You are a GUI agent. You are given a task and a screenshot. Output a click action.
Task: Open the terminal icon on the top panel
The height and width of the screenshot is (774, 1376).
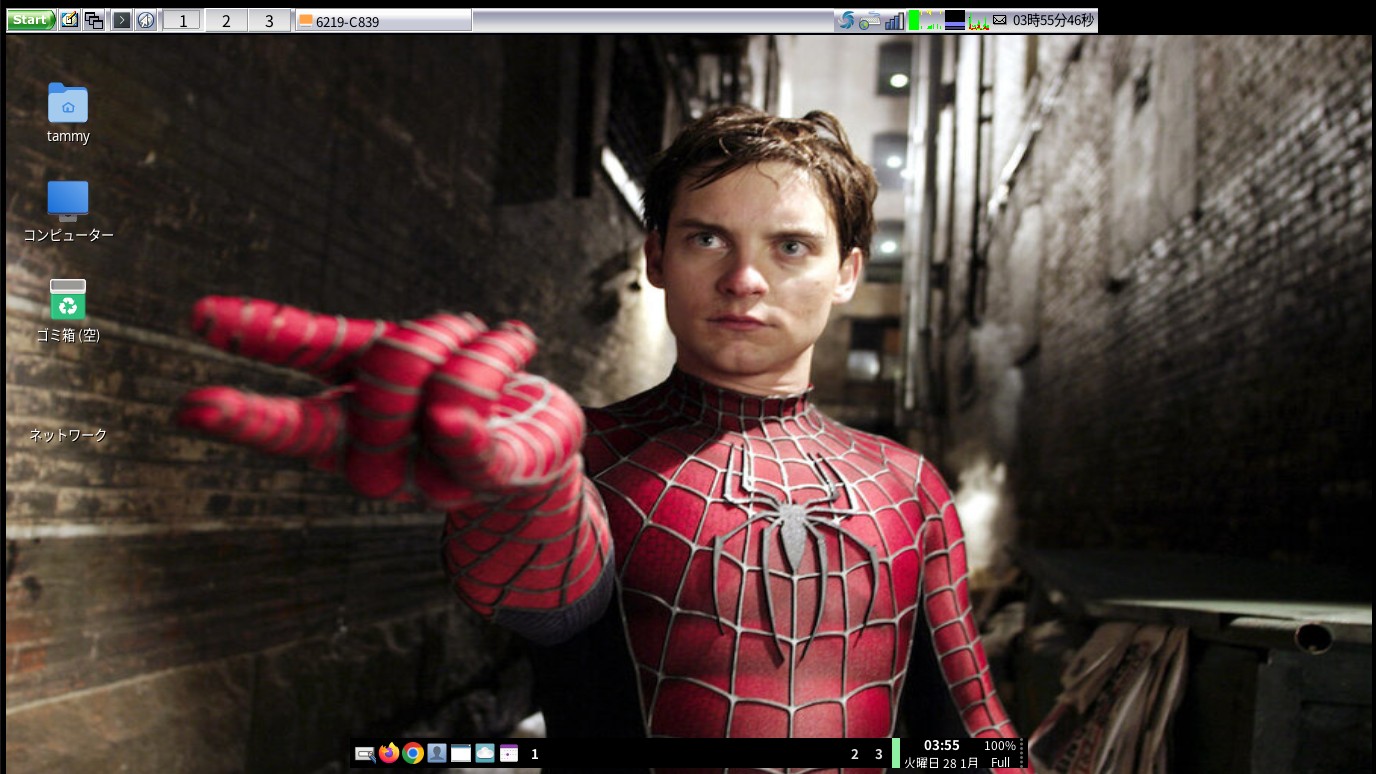pos(122,19)
